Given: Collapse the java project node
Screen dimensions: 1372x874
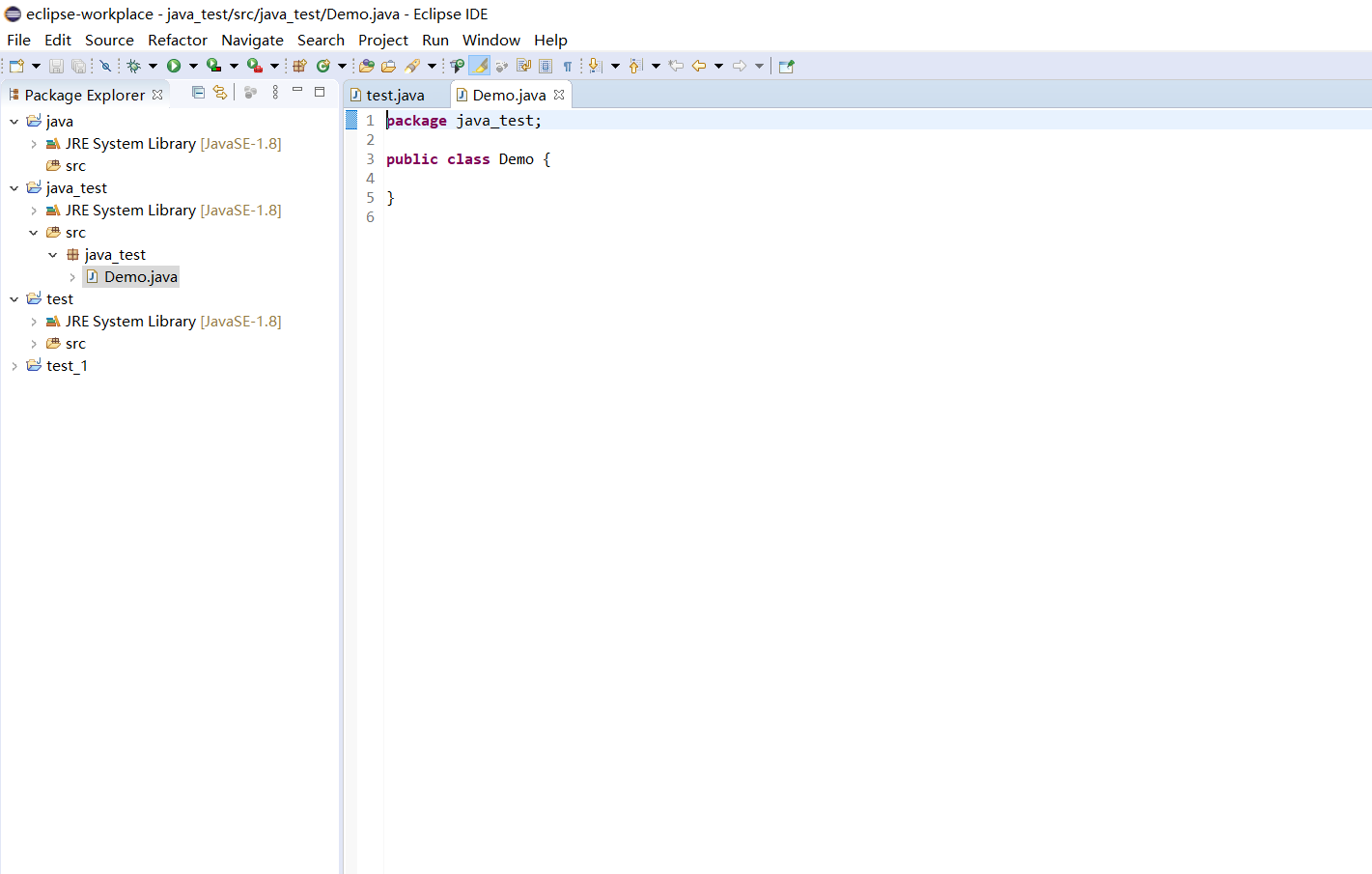Looking at the screenshot, I should click(14, 121).
